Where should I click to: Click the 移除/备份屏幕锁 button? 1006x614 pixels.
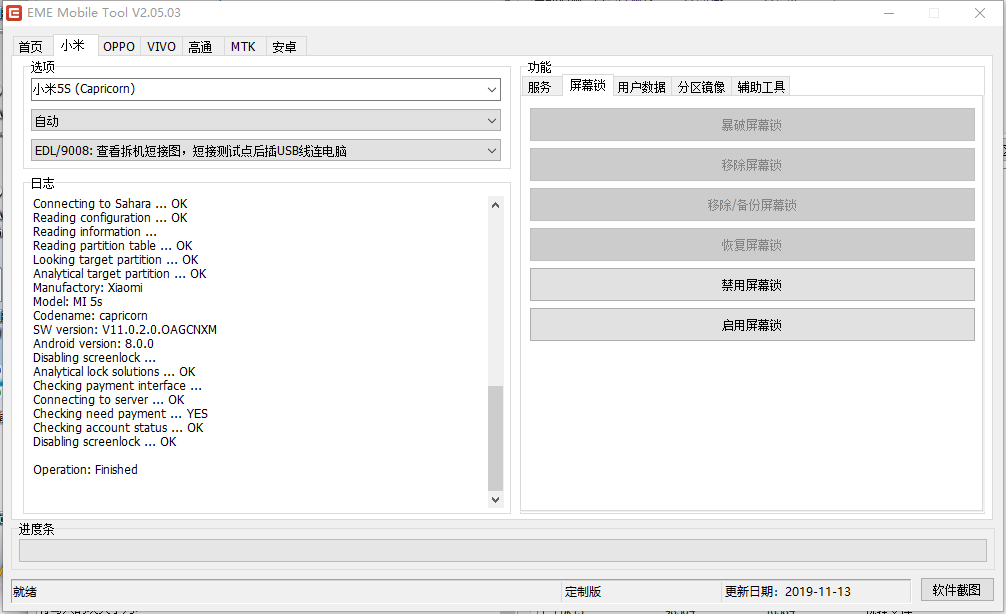(752, 205)
